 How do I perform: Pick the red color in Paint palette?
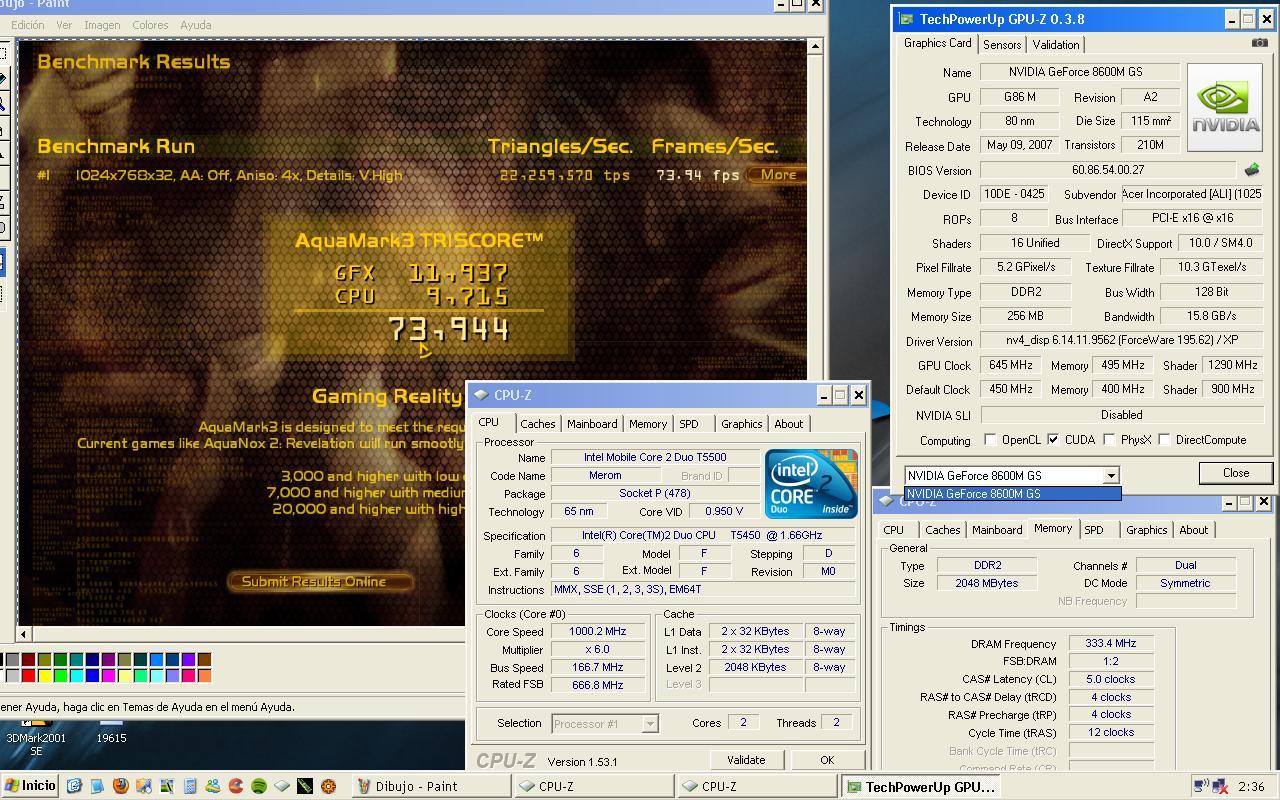(x=28, y=676)
